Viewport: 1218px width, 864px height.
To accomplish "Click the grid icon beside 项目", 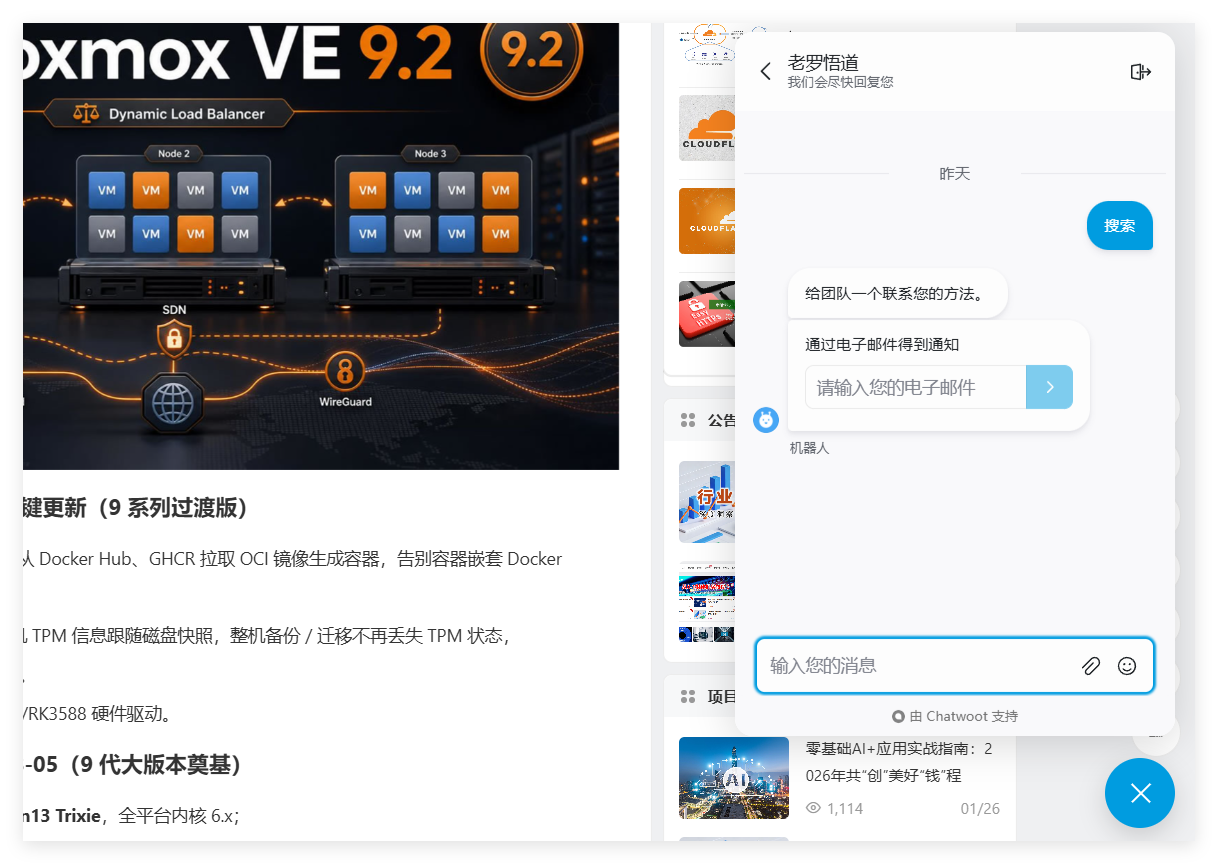I will point(687,696).
